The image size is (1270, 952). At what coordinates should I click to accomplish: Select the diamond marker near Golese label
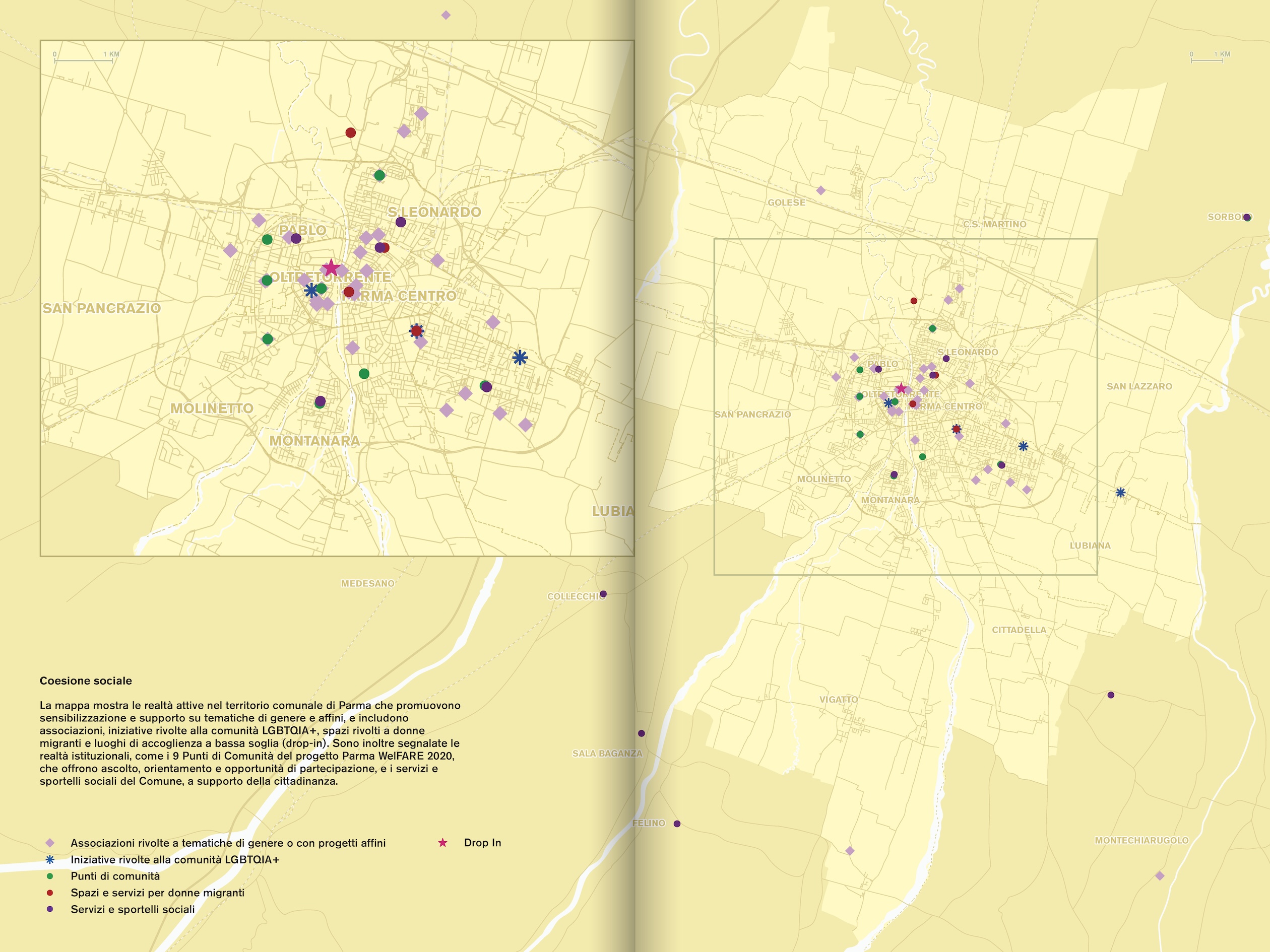point(820,190)
